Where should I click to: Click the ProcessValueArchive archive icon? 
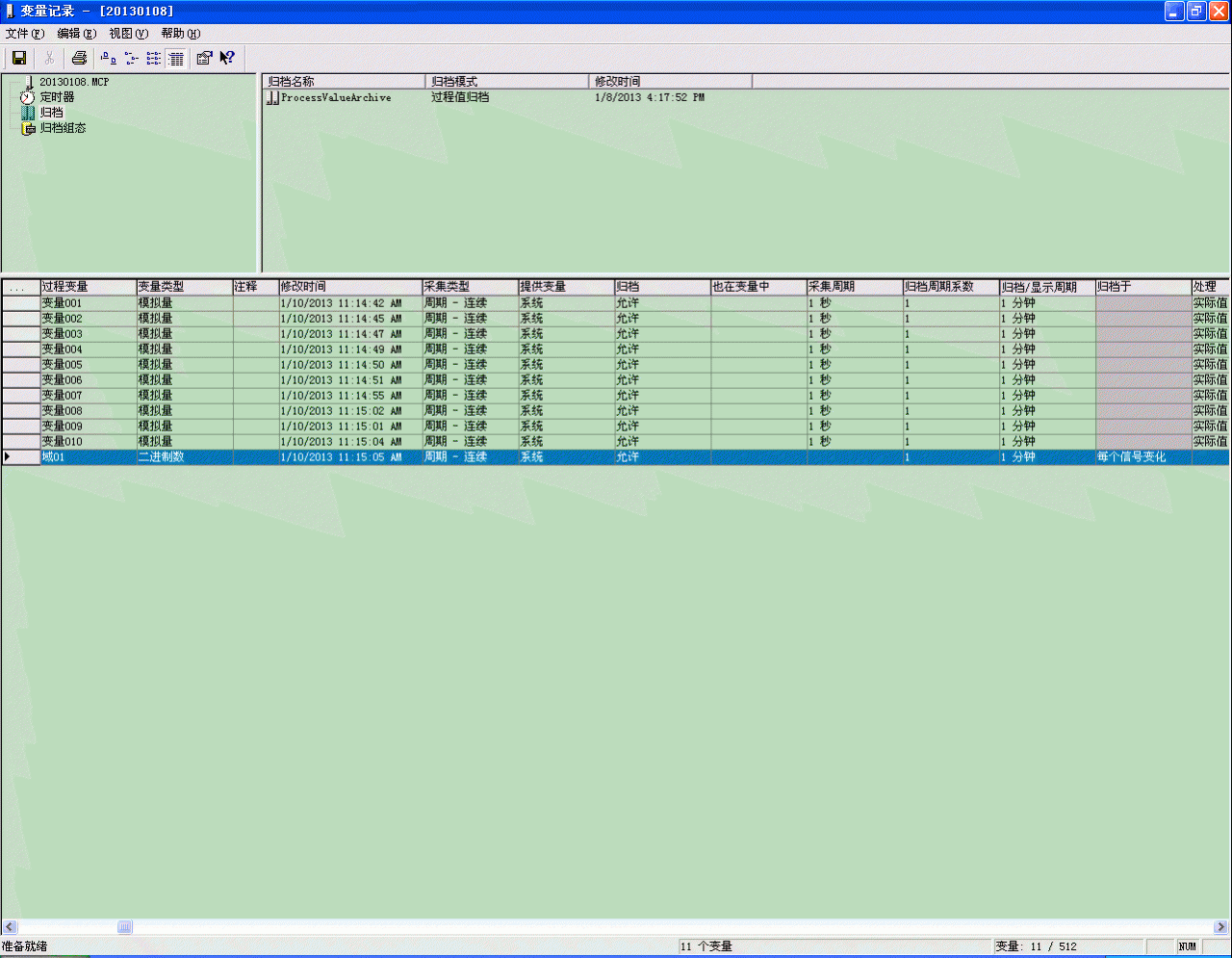point(273,97)
